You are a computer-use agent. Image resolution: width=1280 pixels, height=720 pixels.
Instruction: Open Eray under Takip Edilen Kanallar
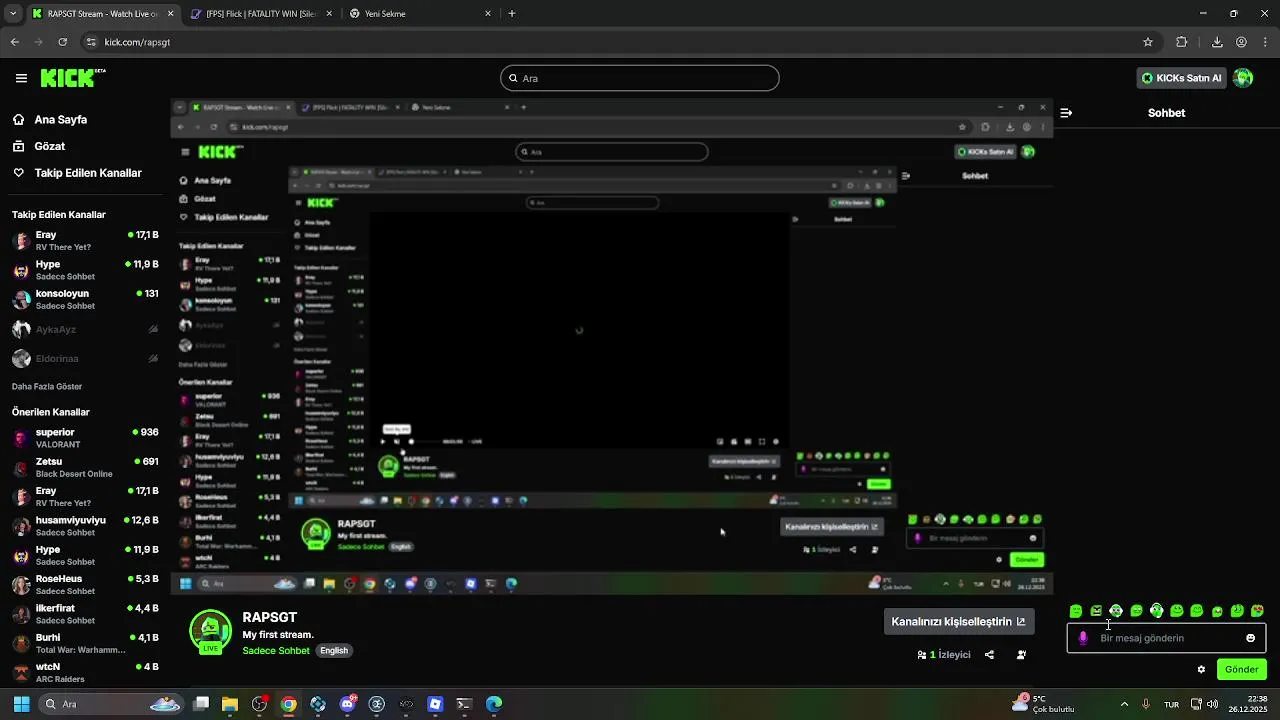[x=85, y=241]
